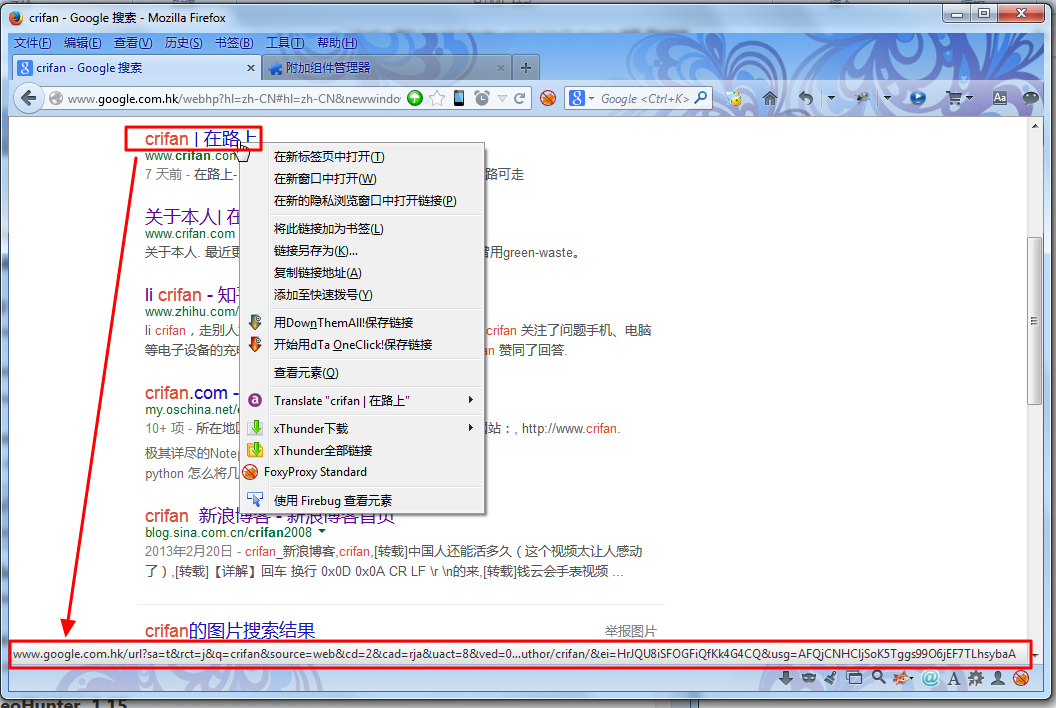Open downloads via status bar down arrow
Screen dimensions: 1056x708
(786, 678)
